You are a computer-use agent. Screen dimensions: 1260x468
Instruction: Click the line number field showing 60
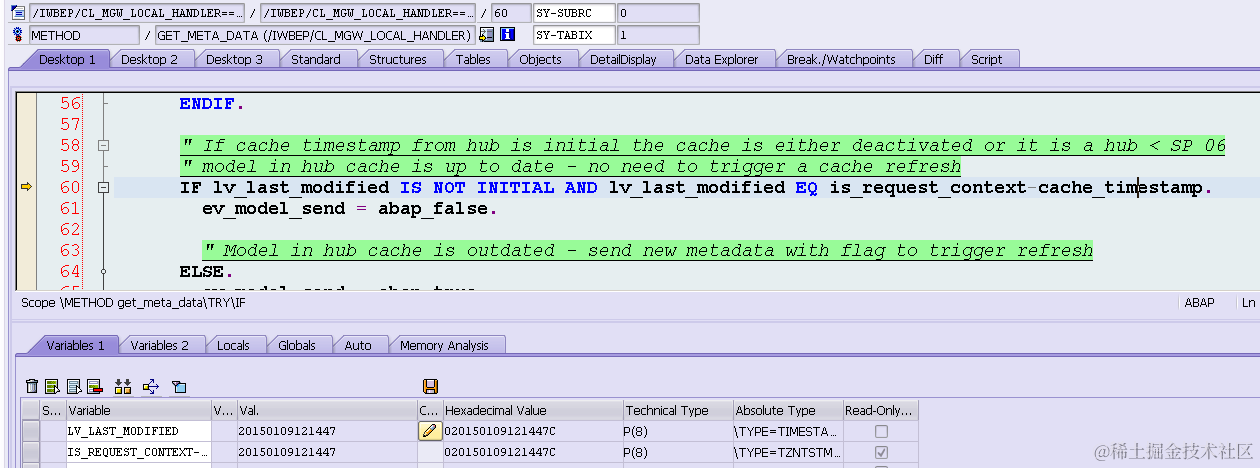(511, 13)
